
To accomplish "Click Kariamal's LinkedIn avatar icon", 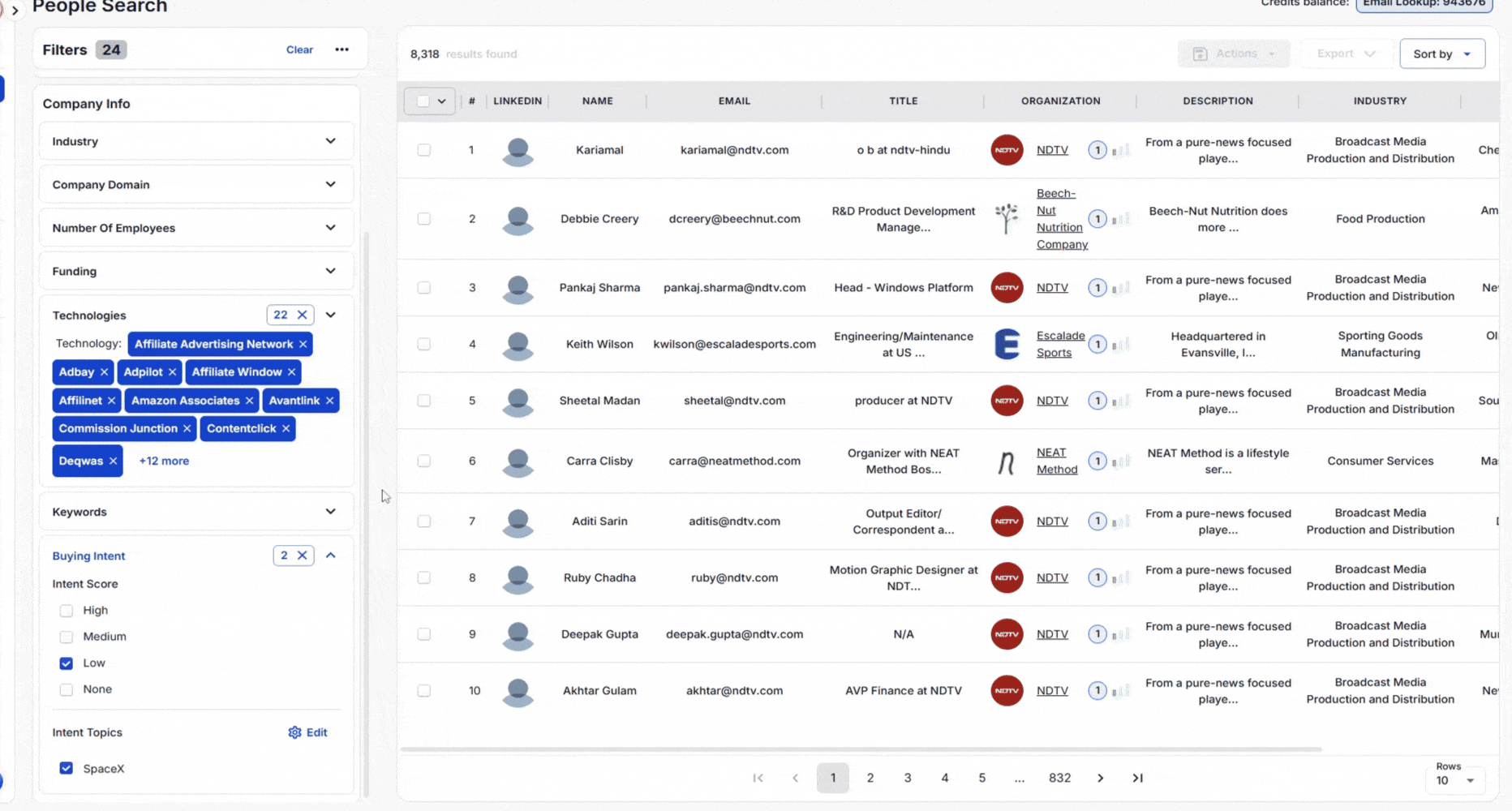I will (x=518, y=151).
